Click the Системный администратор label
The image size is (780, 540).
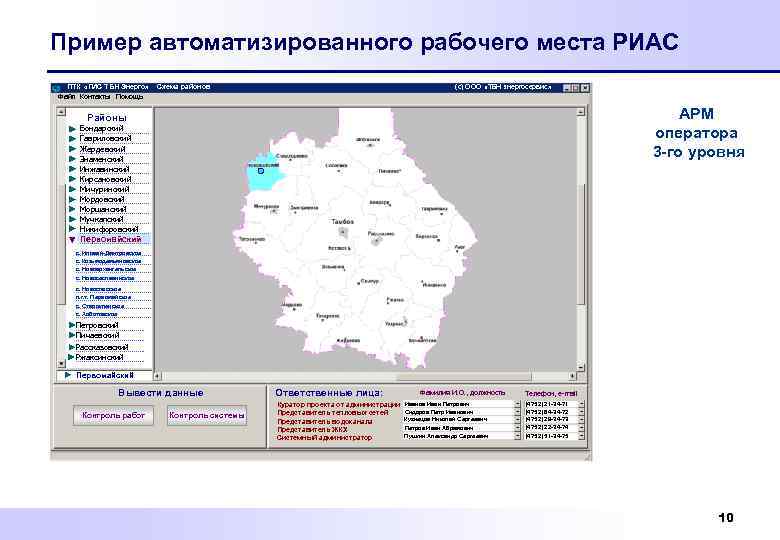point(324,438)
